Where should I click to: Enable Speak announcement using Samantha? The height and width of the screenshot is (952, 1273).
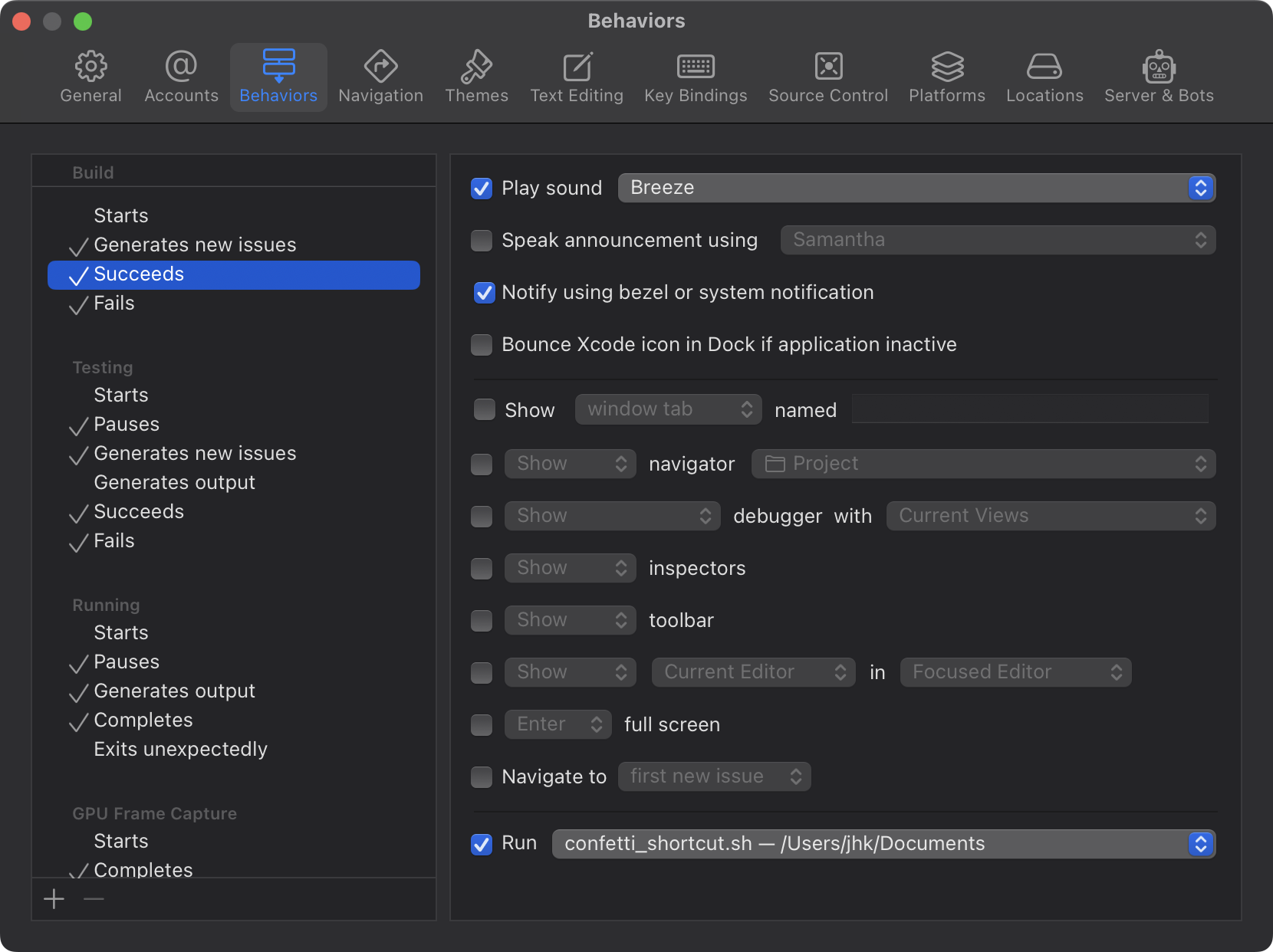coord(481,240)
